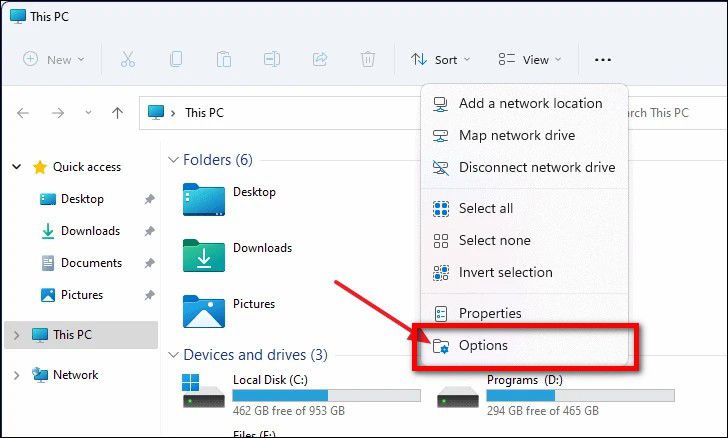This screenshot has height=438, width=728.
Task: Click the '294 GB free of 465 GB' text
Action: [x=543, y=411]
